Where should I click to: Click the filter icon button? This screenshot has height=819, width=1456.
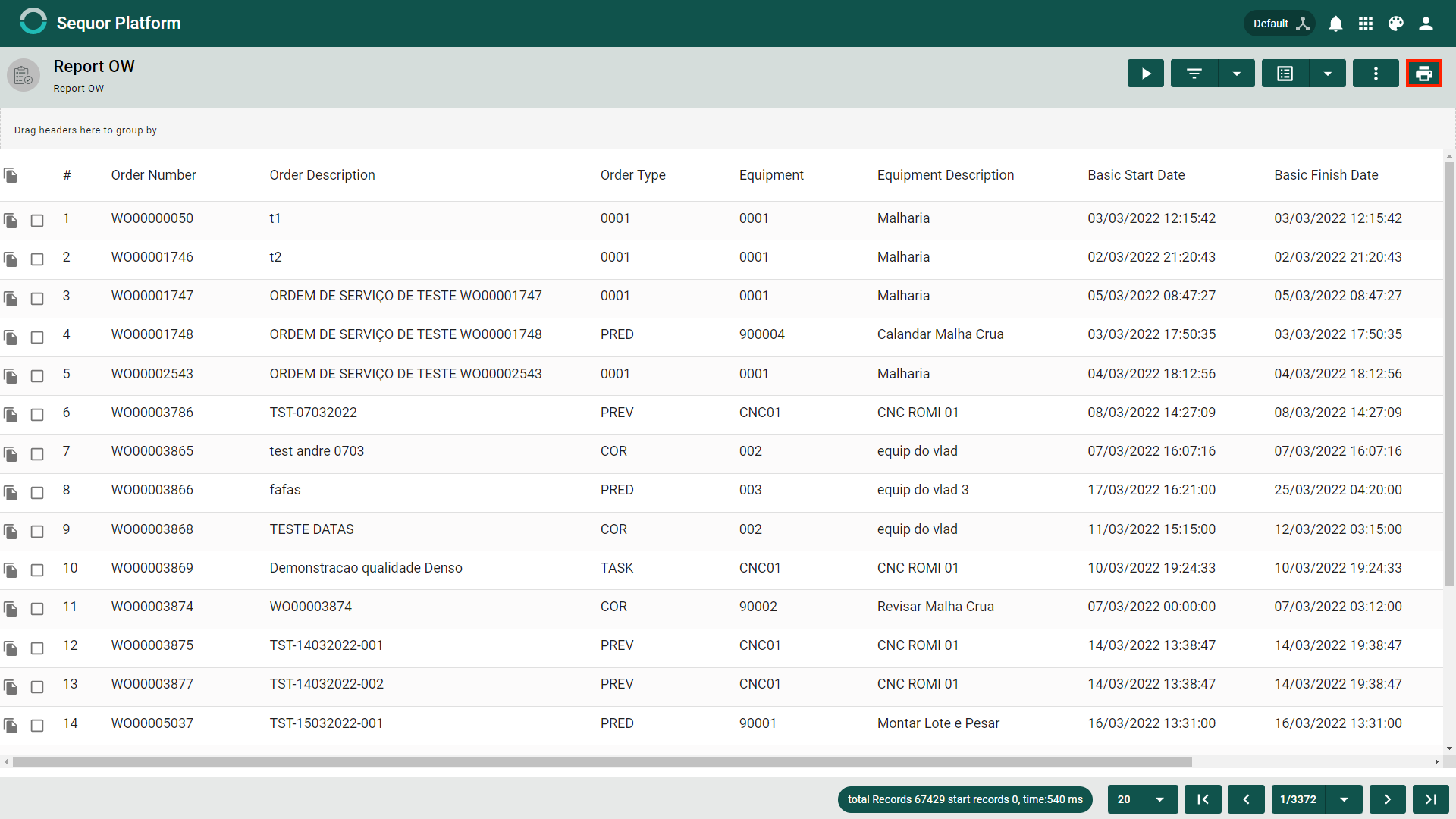click(x=1194, y=74)
